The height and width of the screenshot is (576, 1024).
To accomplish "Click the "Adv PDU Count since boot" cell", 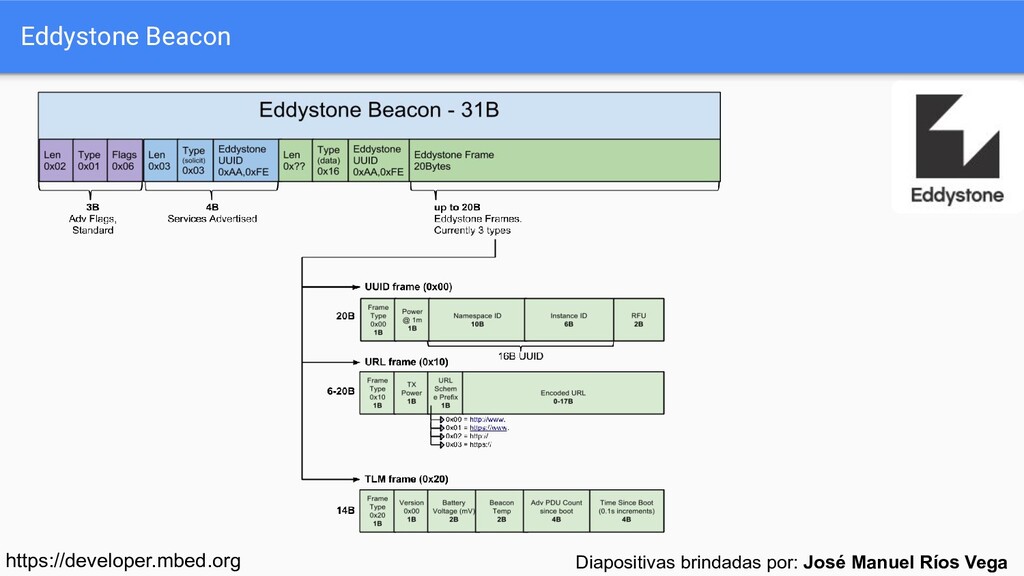I will [x=556, y=511].
